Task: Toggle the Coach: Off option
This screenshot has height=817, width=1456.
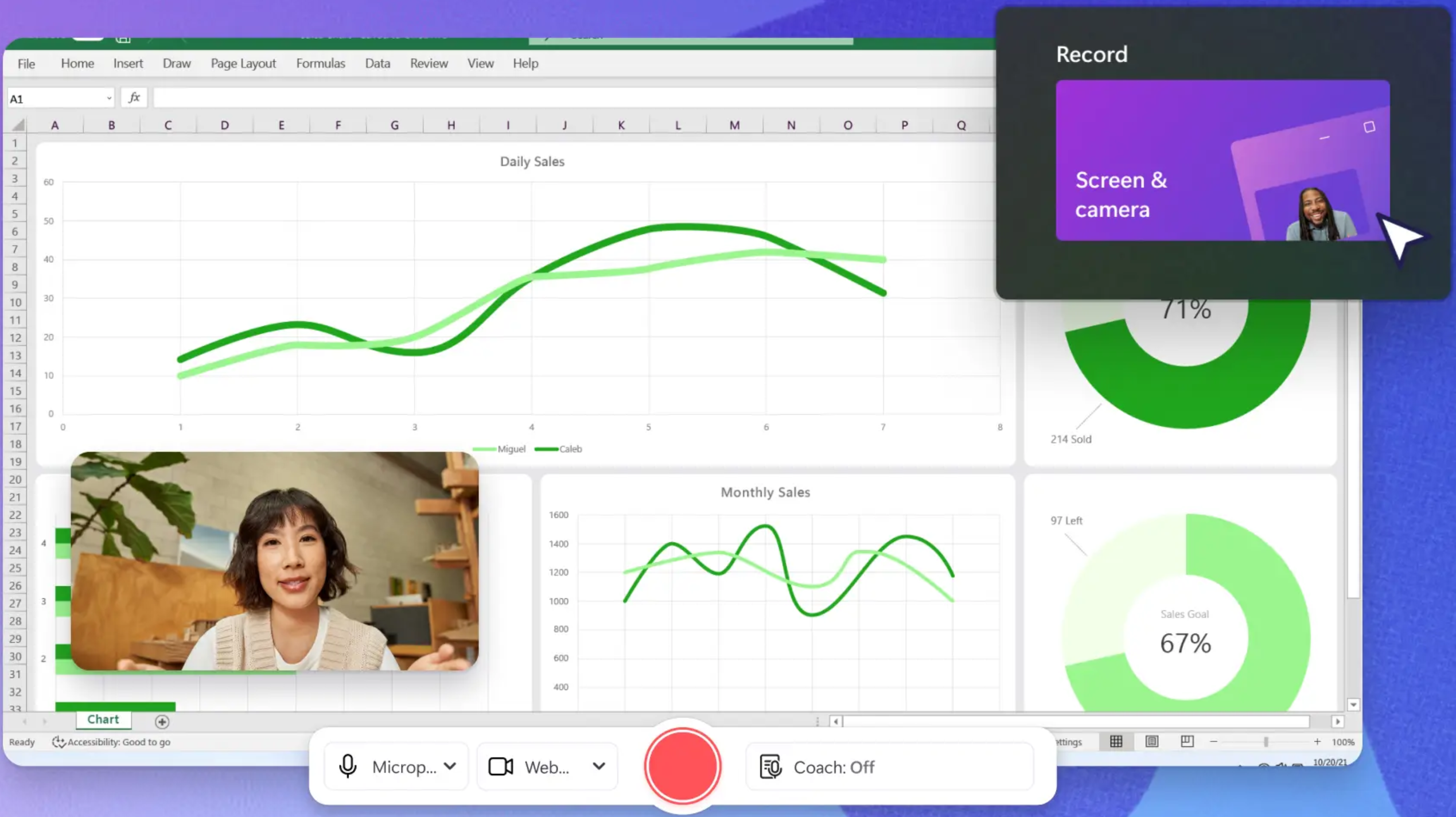Action: [x=889, y=767]
